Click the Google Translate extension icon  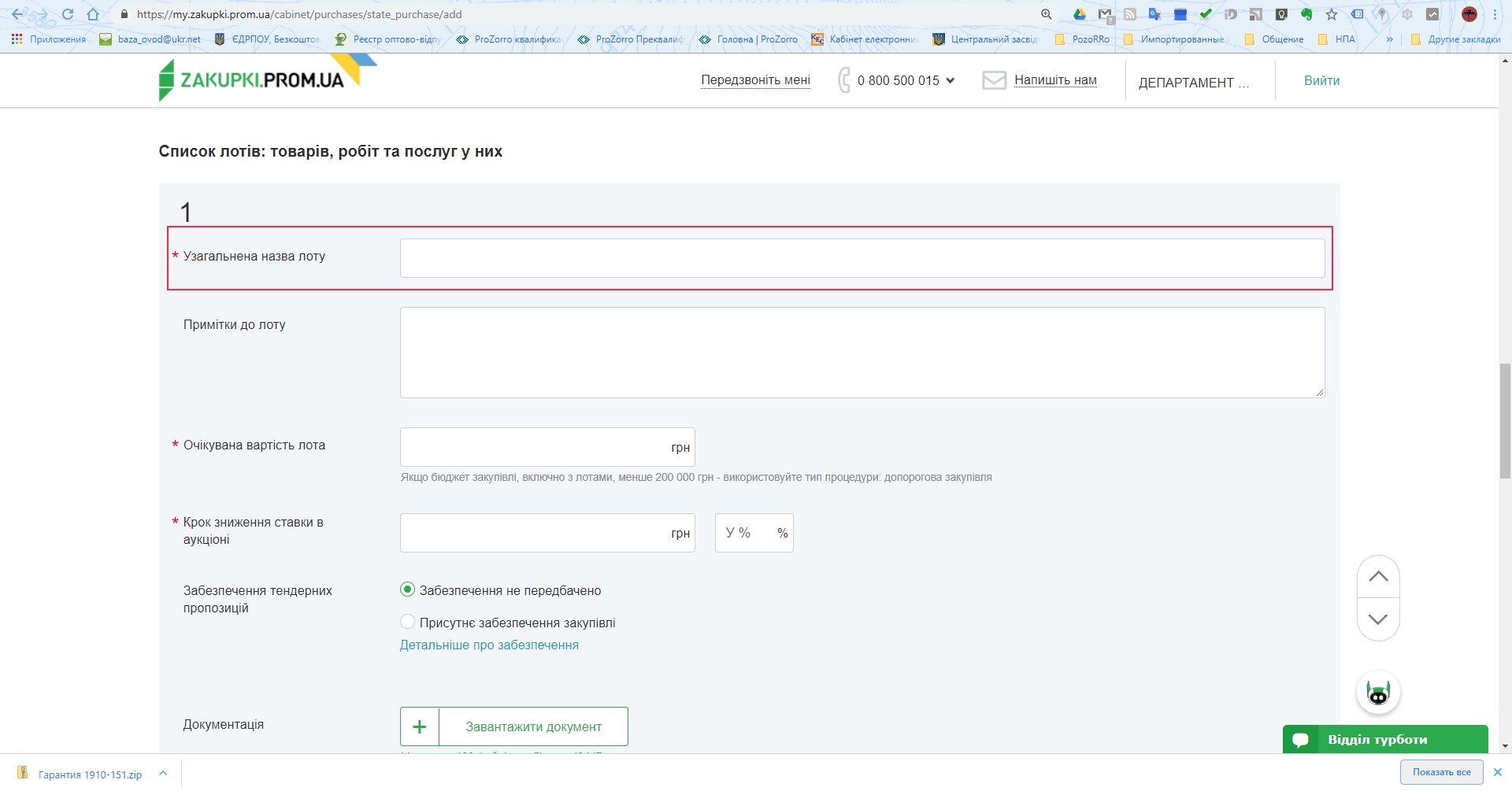1154,14
